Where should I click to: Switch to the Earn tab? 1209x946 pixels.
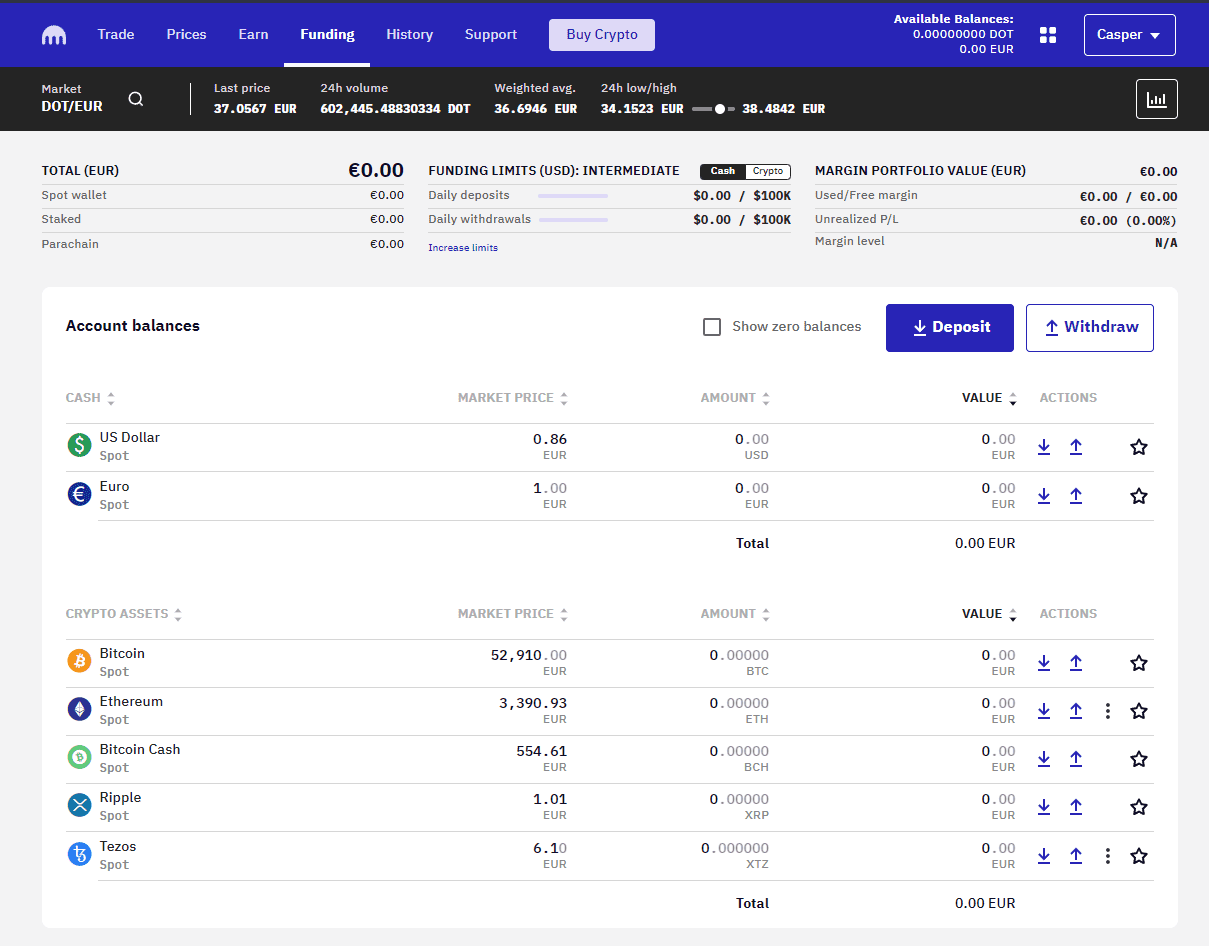[x=253, y=34]
